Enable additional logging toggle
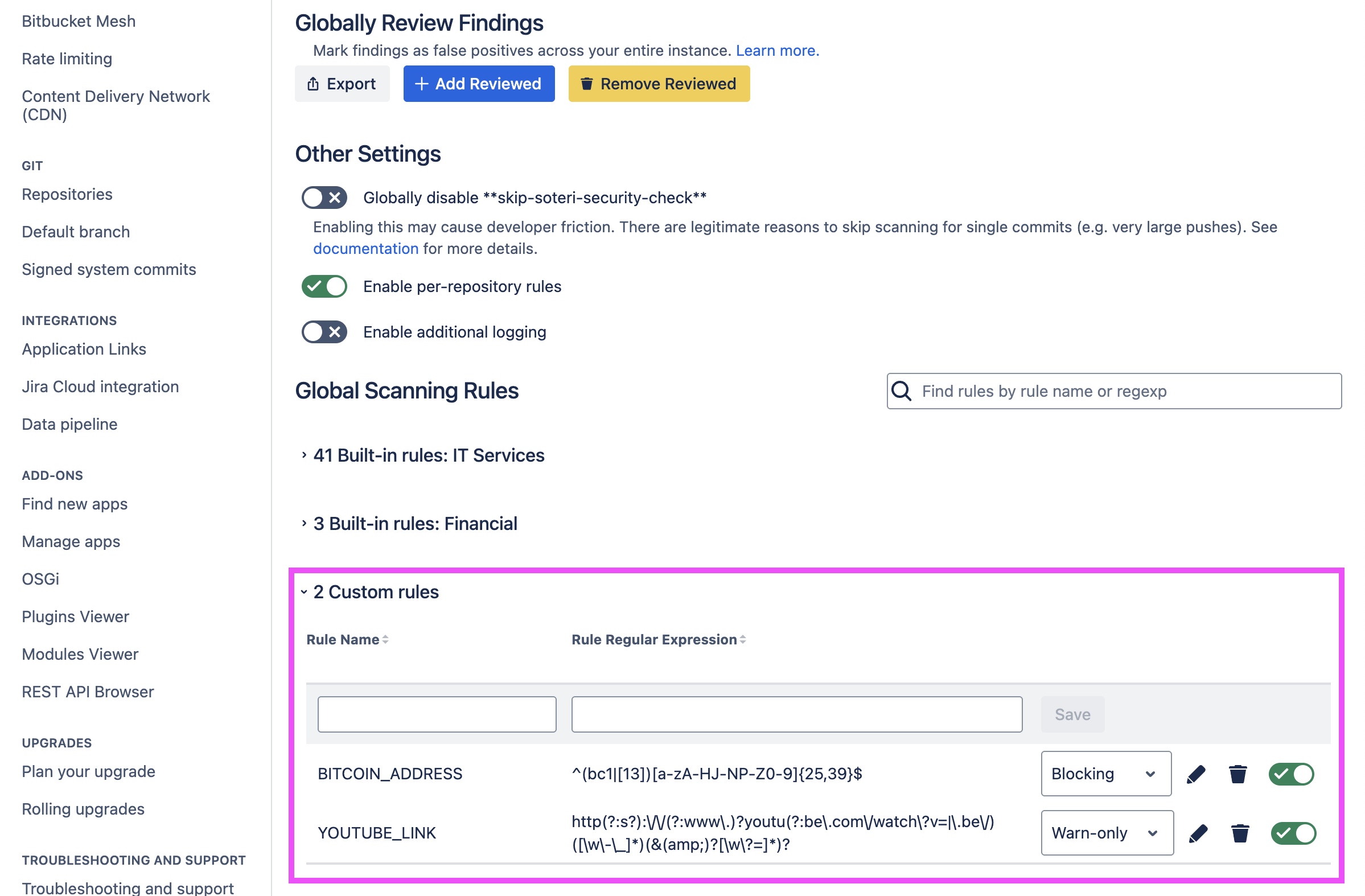This screenshot has width=1365, height=896. coord(324,331)
